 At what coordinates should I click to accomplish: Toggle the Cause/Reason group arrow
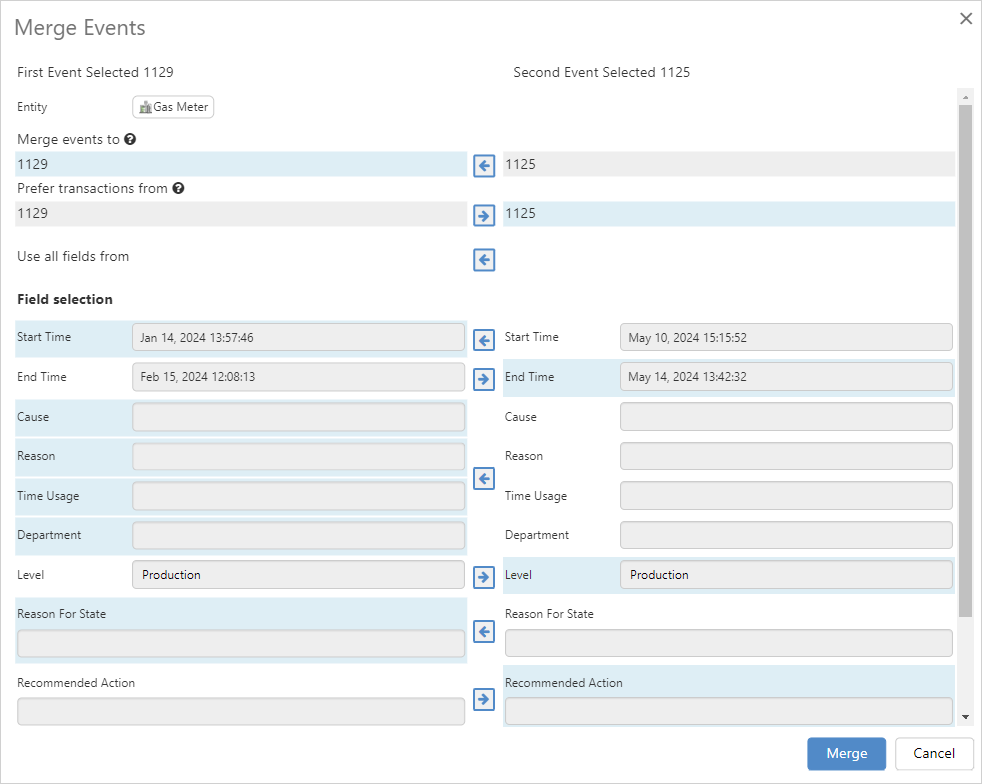484,478
